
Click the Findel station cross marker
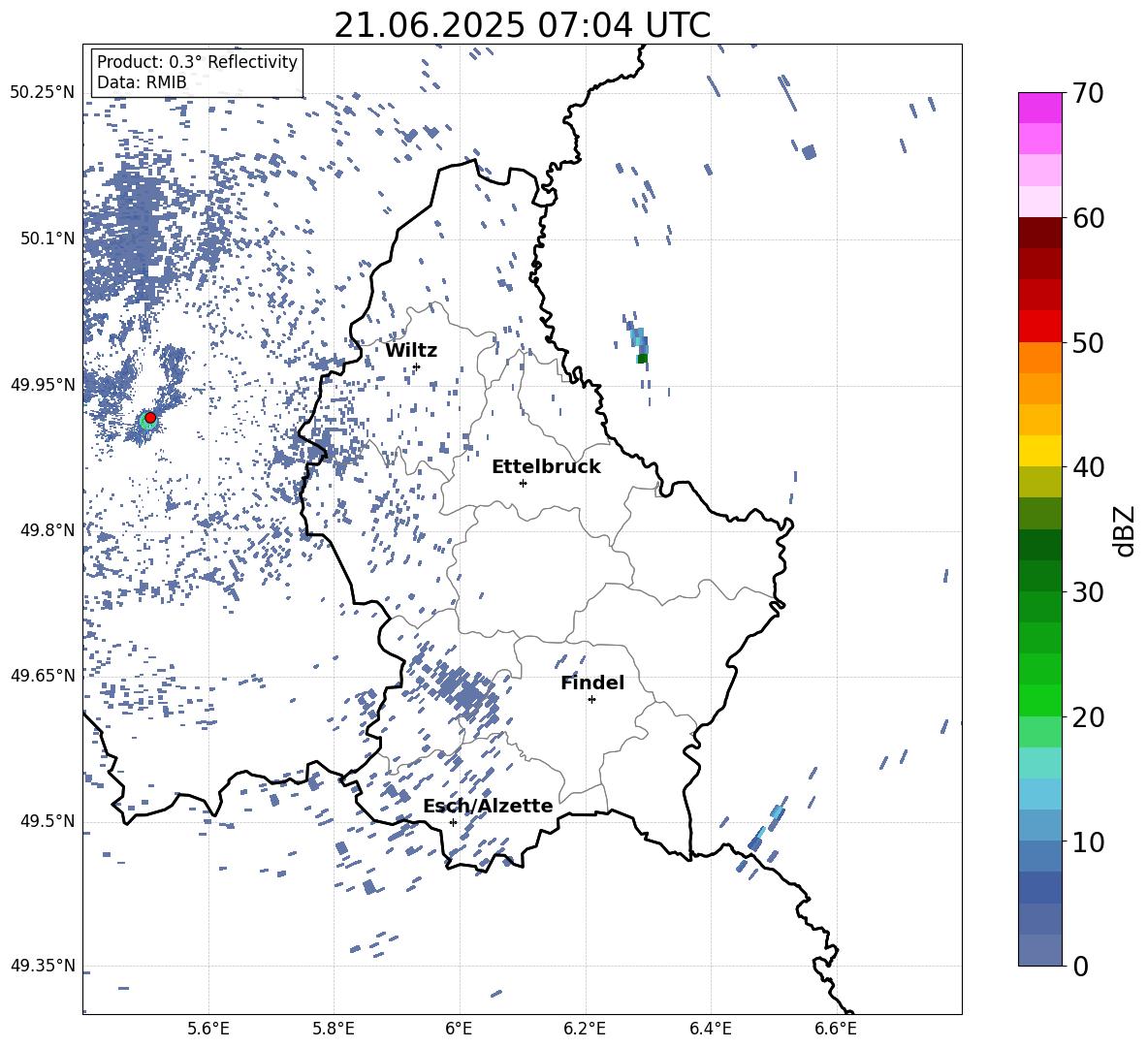pyautogui.click(x=591, y=699)
